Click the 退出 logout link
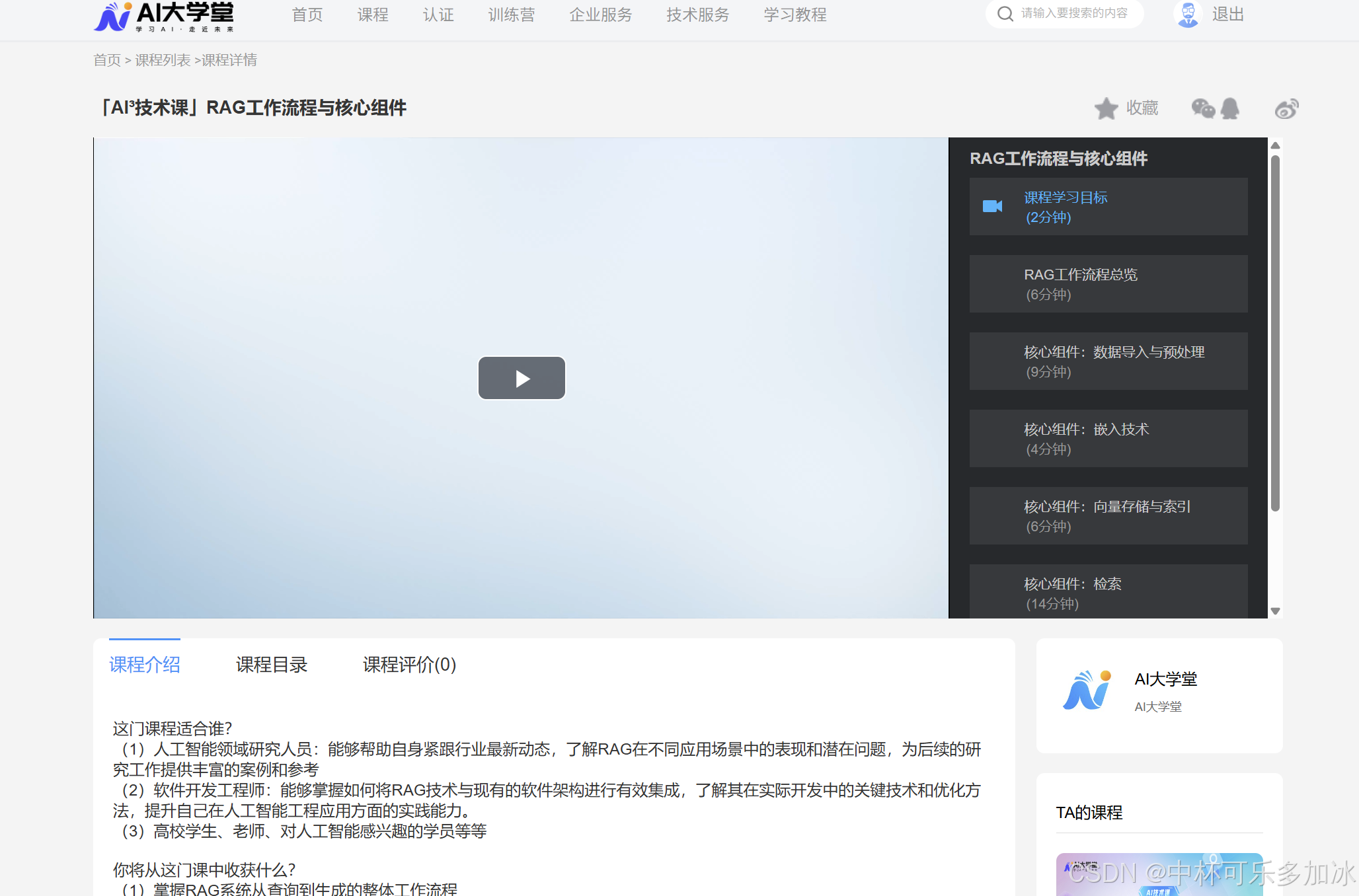Screen dimensions: 1359x896 tap(1227, 15)
